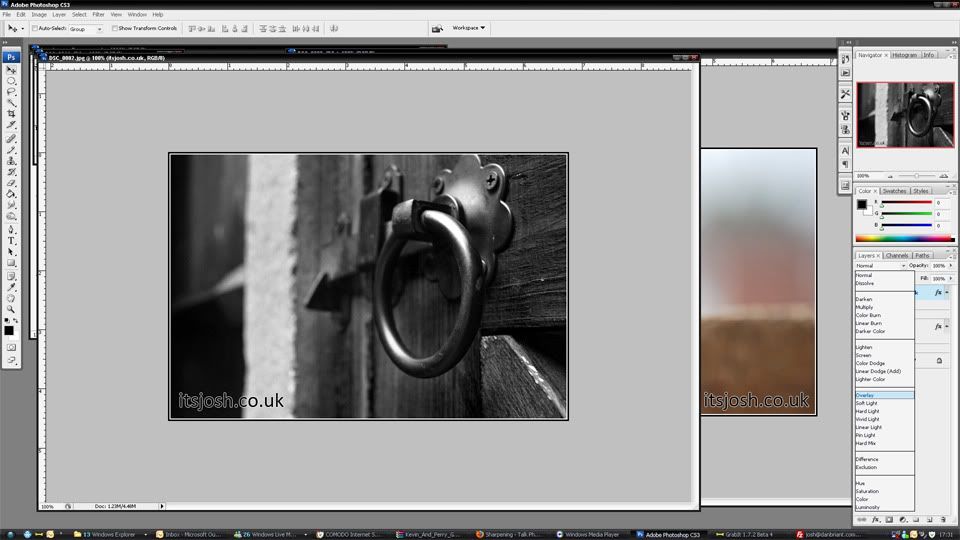Viewport: 960px width, 540px height.
Task: Click the color spectrum ramp
Action: click(x=905, y=239)
